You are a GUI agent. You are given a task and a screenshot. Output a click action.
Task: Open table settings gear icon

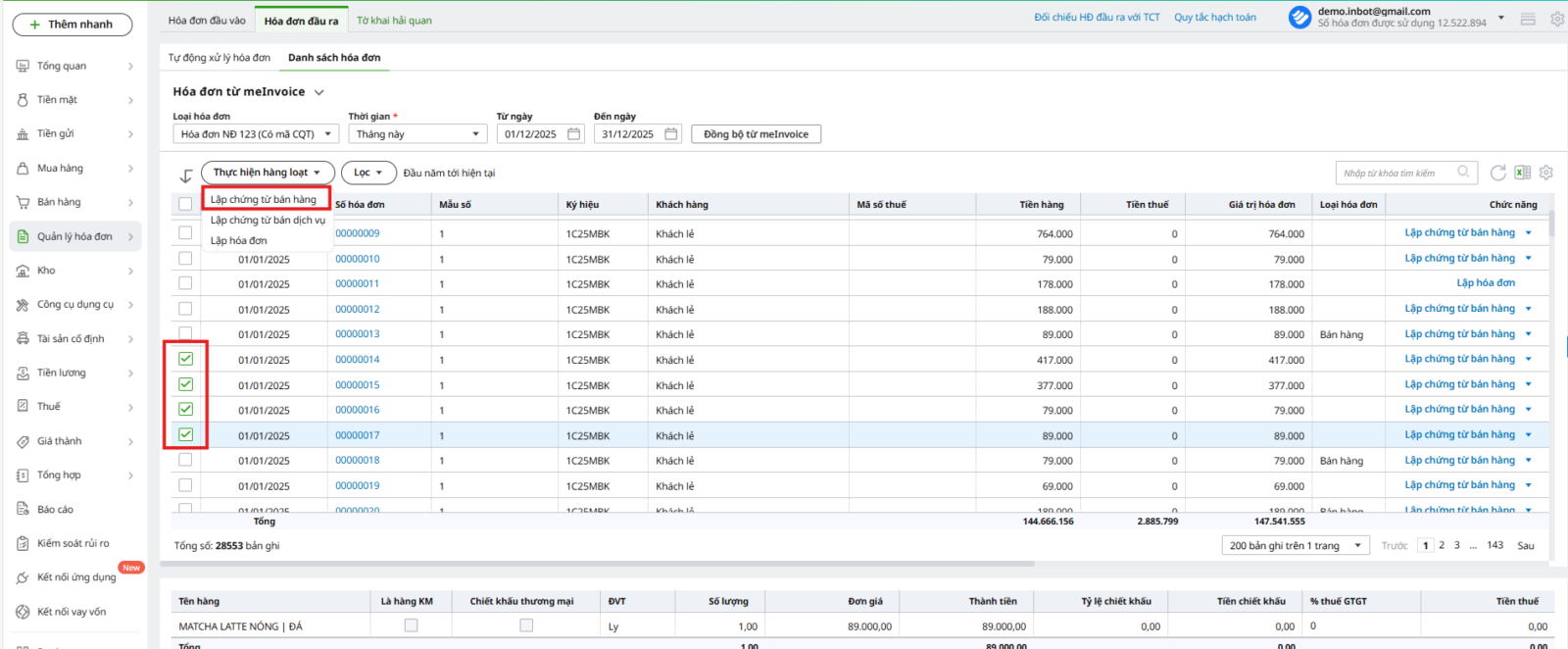(x=1545, y=173)
